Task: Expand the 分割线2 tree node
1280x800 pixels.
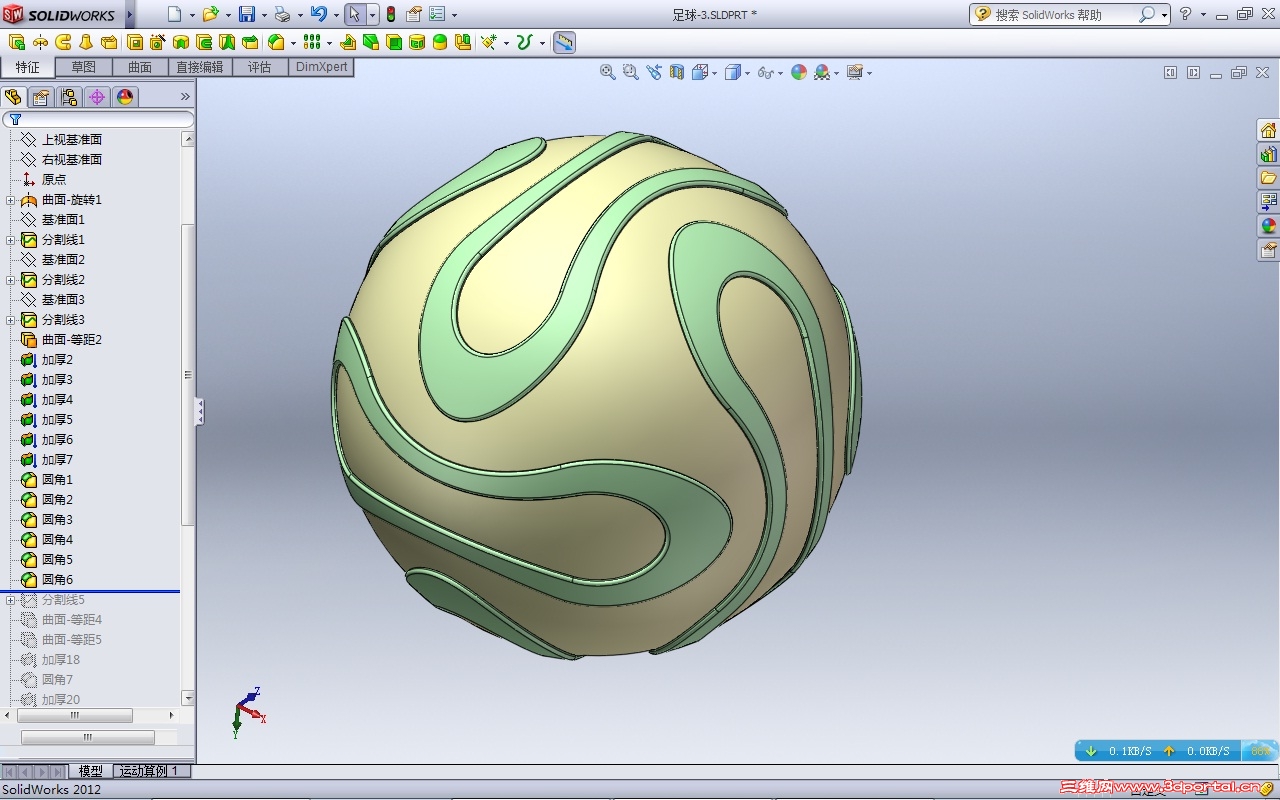Action: (11, 280)
